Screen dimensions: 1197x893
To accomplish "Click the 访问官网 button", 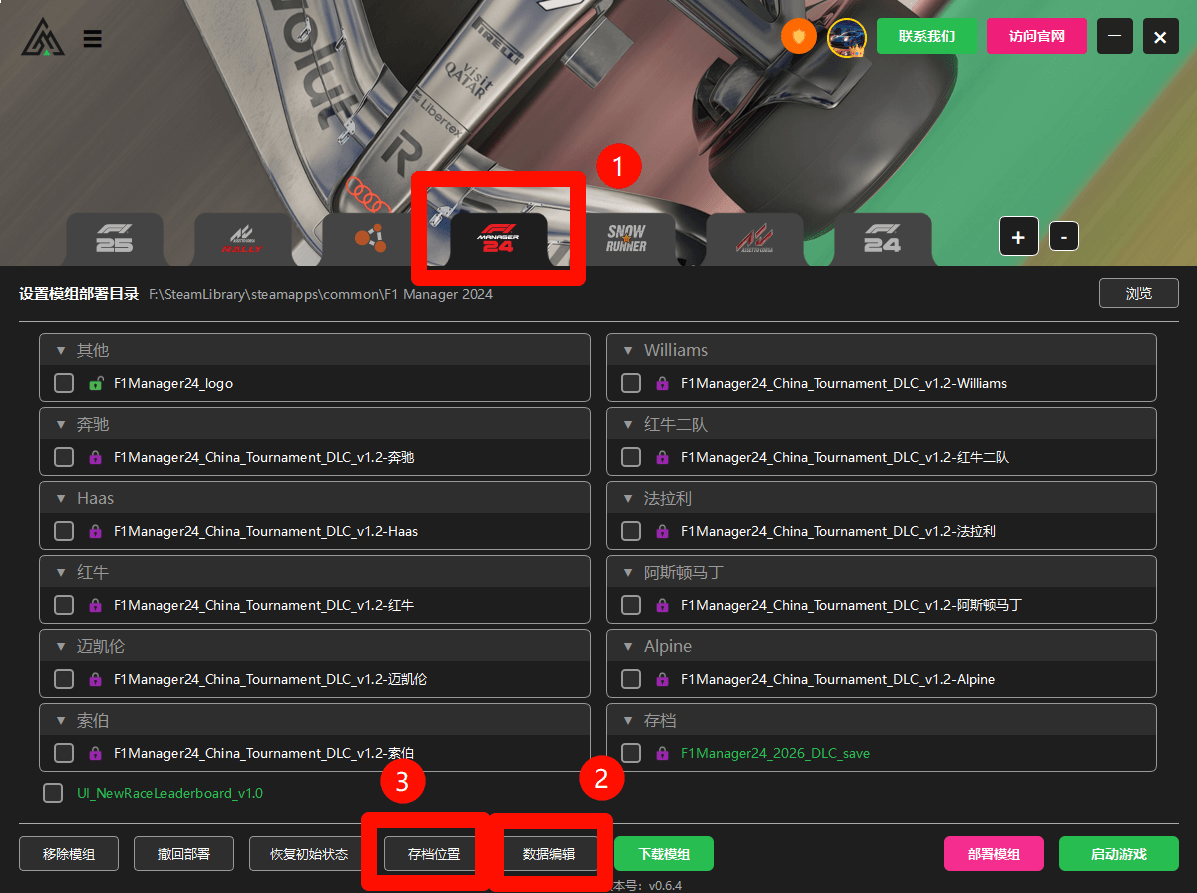I will coord(1037,36).
